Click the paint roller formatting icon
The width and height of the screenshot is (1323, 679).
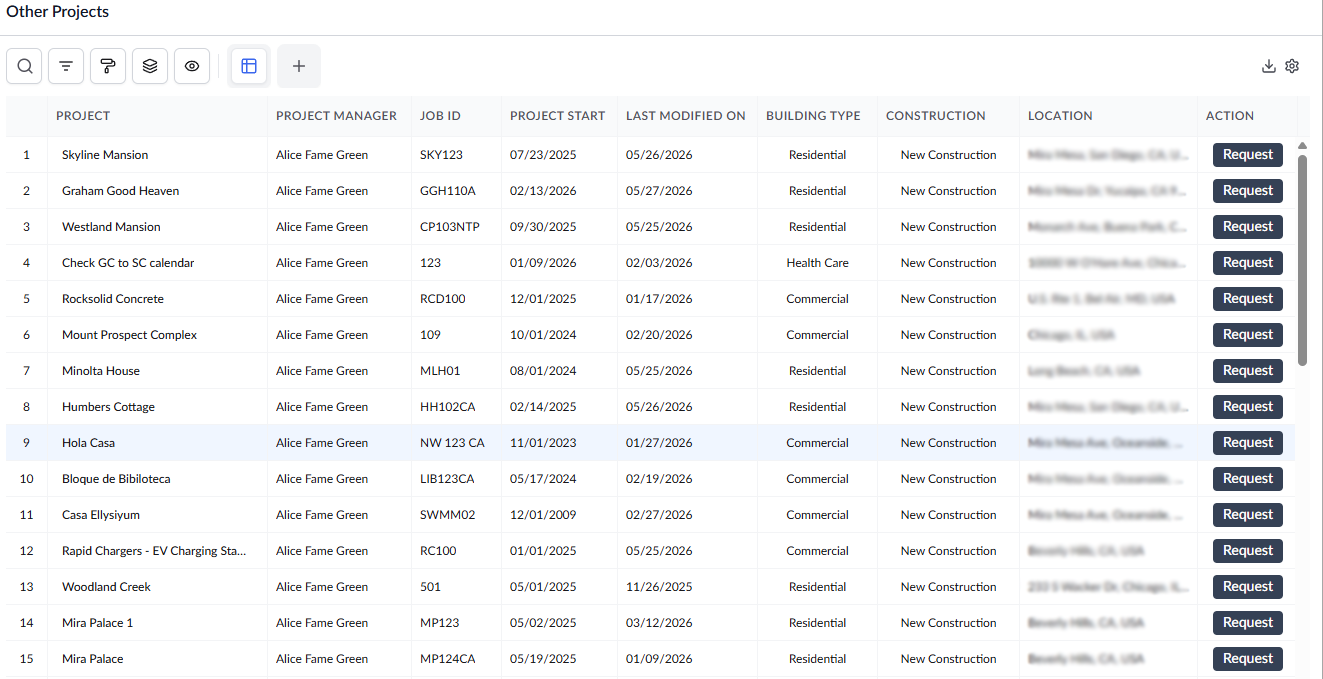click(108, 66)
